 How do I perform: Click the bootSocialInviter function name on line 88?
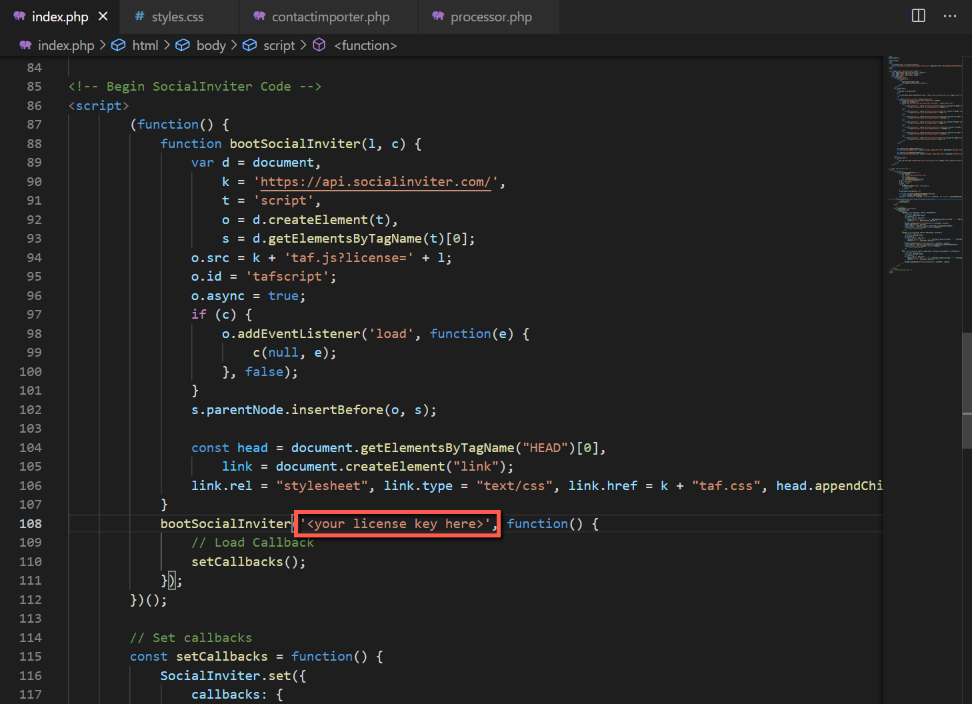[294, 144]
